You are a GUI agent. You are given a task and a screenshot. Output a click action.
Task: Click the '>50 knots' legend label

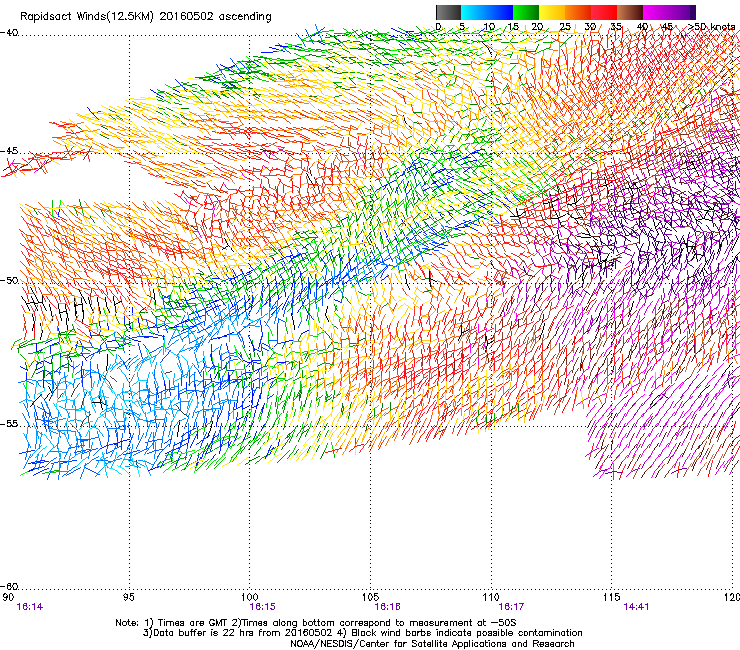[712, 26]
